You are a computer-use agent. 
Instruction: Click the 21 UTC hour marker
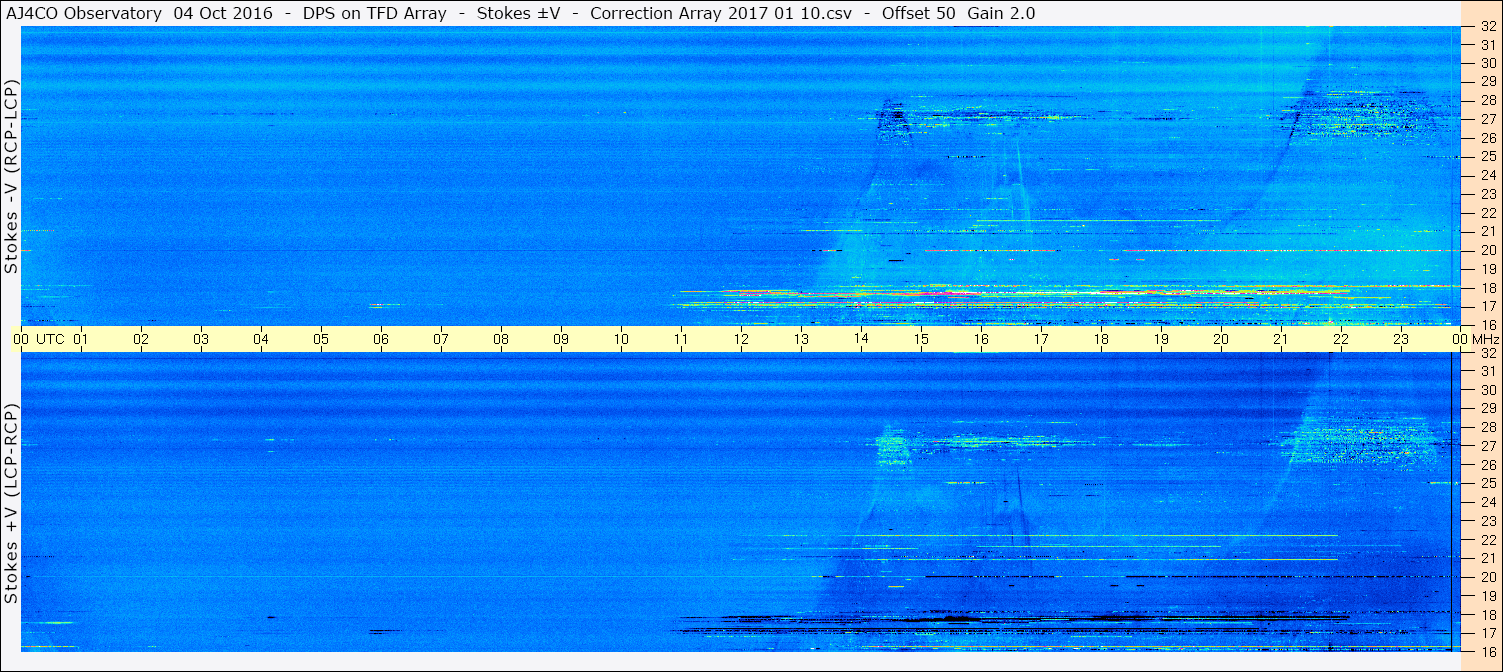pos(1281,339)
